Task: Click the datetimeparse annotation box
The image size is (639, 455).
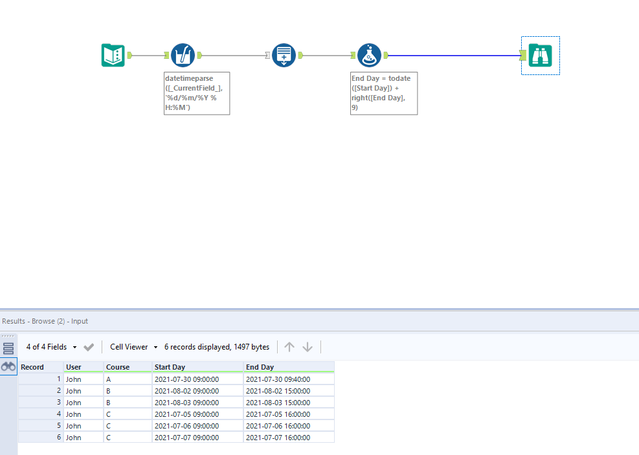Action: point(197,93)
